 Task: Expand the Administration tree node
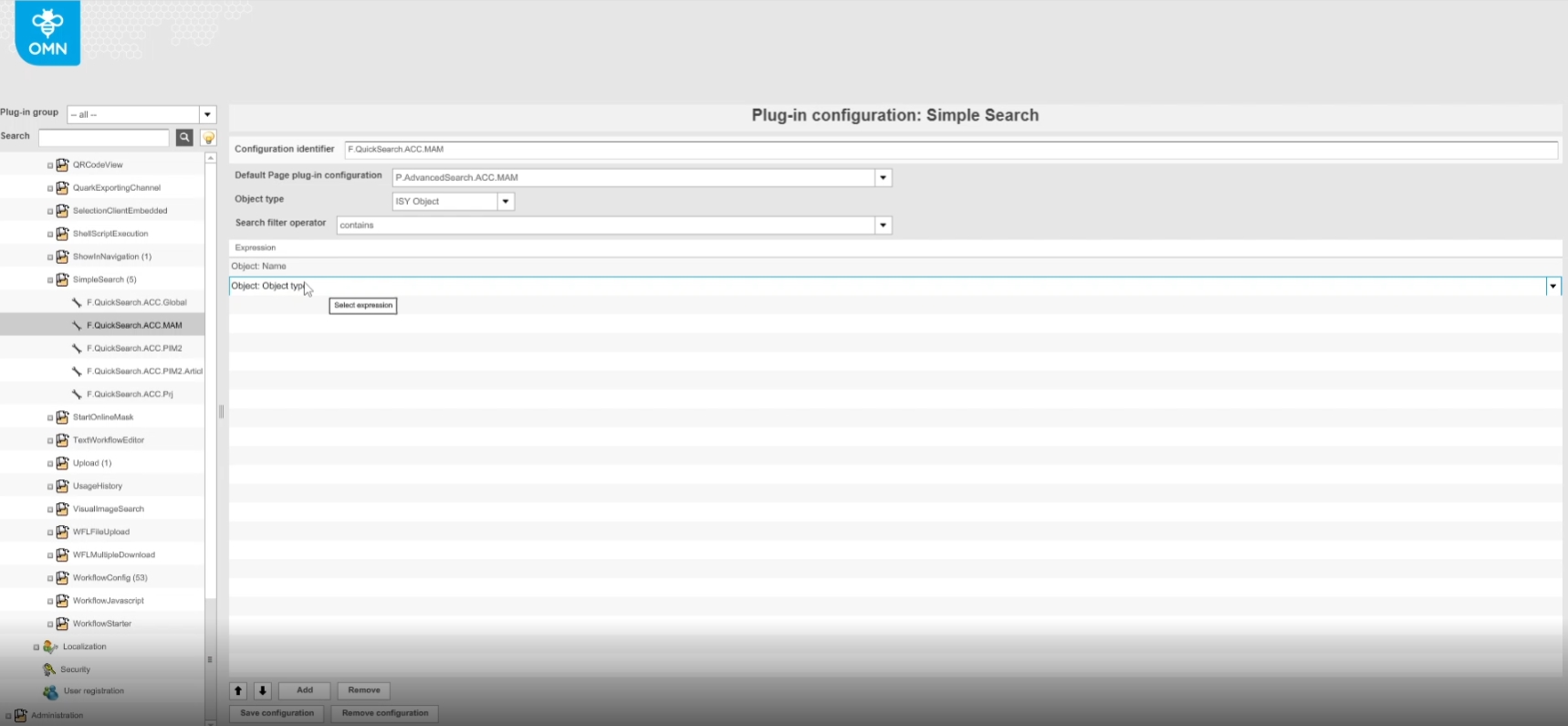tap(8, 716)
